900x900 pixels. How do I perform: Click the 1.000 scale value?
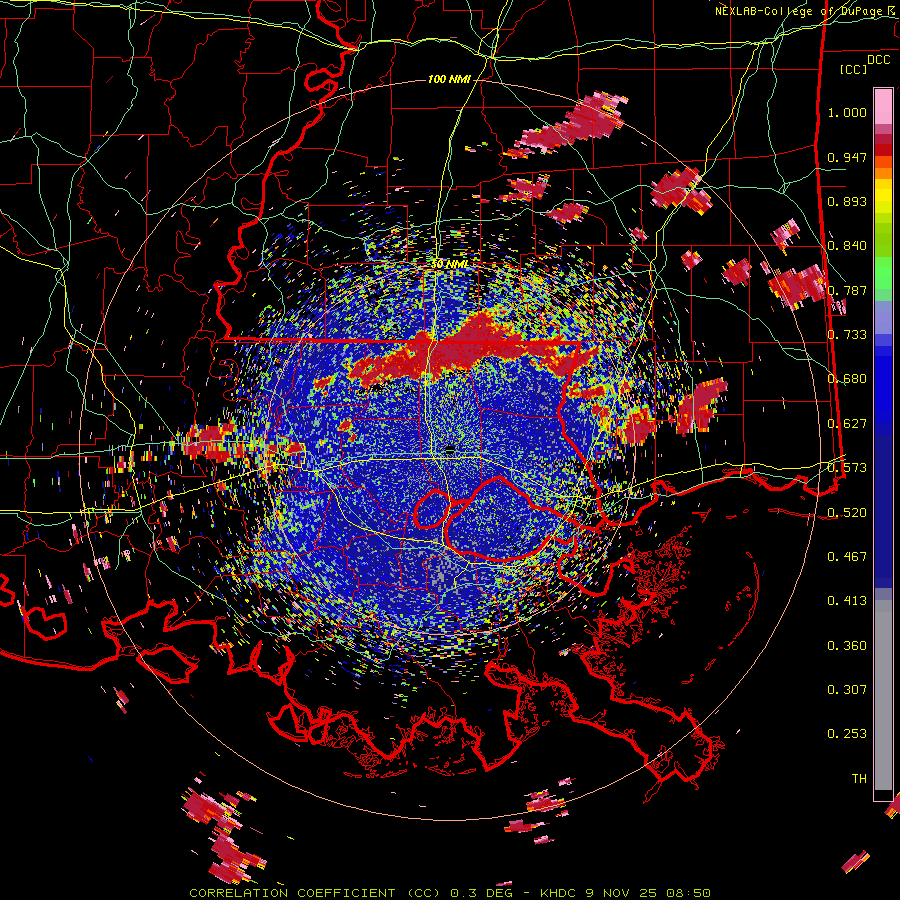[847, 112]
